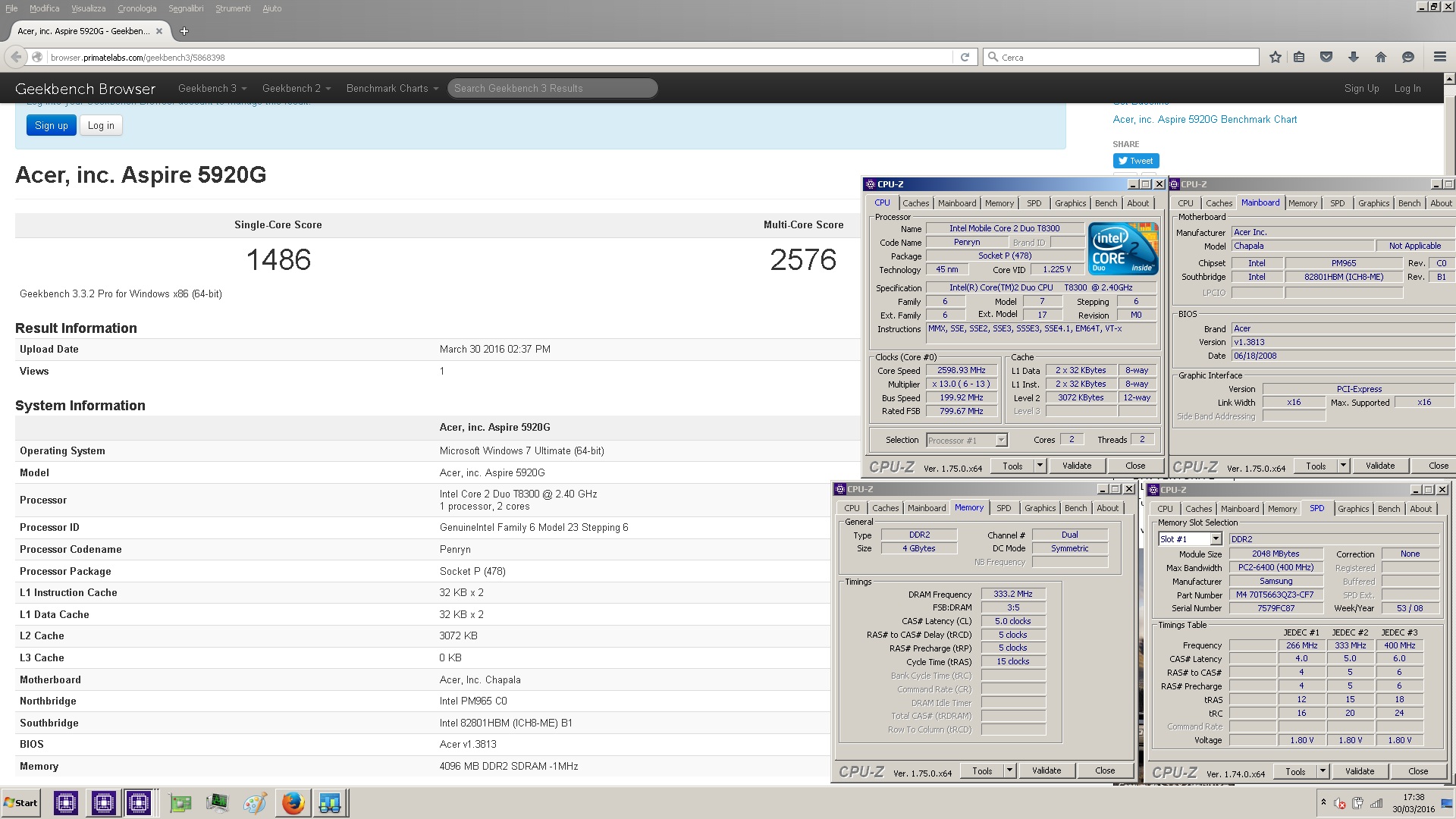The height and width of the screenshot is (819, 1456).
Task: Select Mainboard tab in CPU-Z SPD window
Action: pyautogui.click(x=1240, y=509)
